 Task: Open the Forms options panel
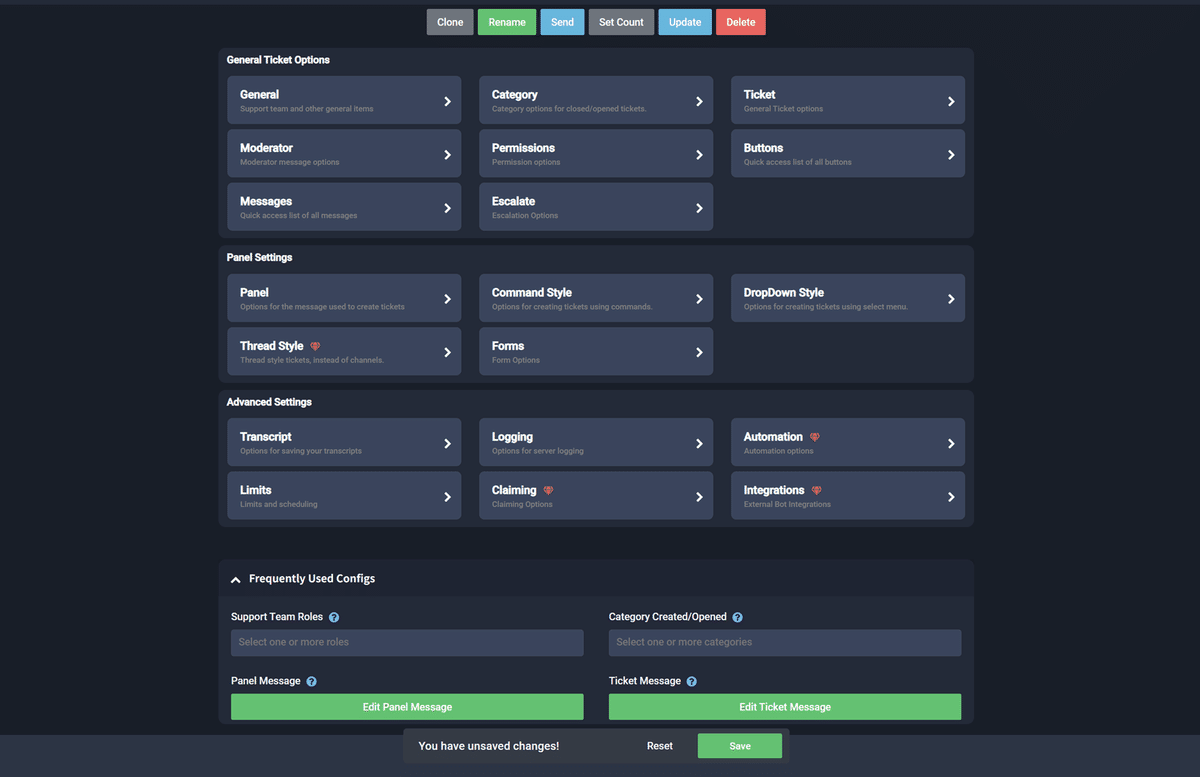tap(596, 351)
